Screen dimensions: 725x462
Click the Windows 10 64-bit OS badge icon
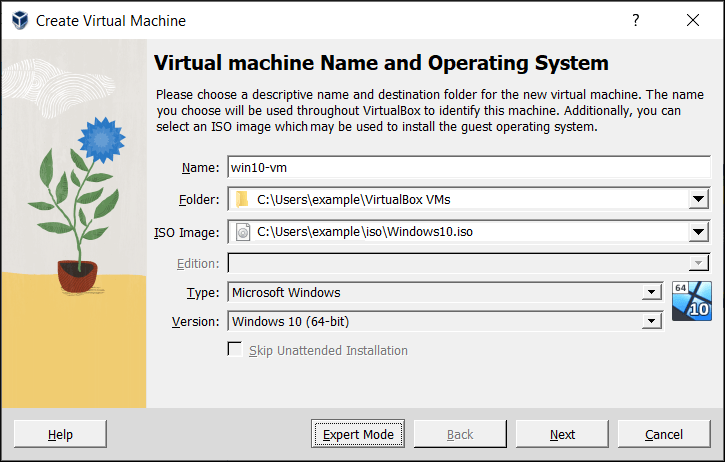point(691,302)
